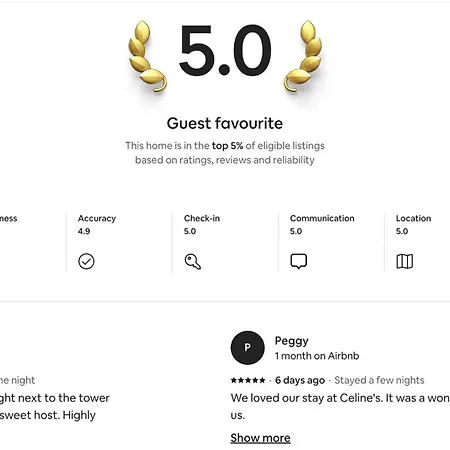Open reviewer name Peggy
Viewport: 450px width, 450px height.
tap(292, 341)
